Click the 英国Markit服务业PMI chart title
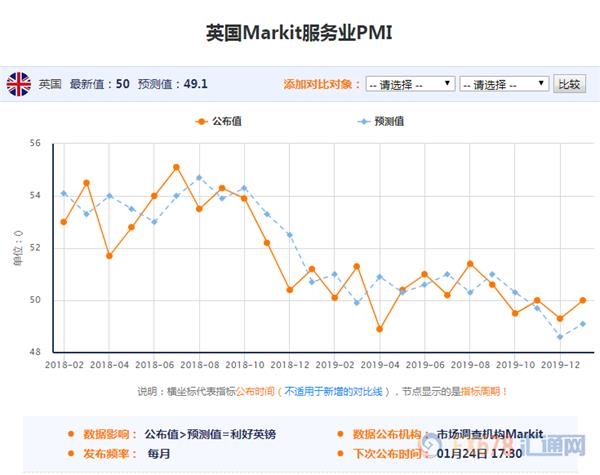The image size is (600, 475). point(299,32)
